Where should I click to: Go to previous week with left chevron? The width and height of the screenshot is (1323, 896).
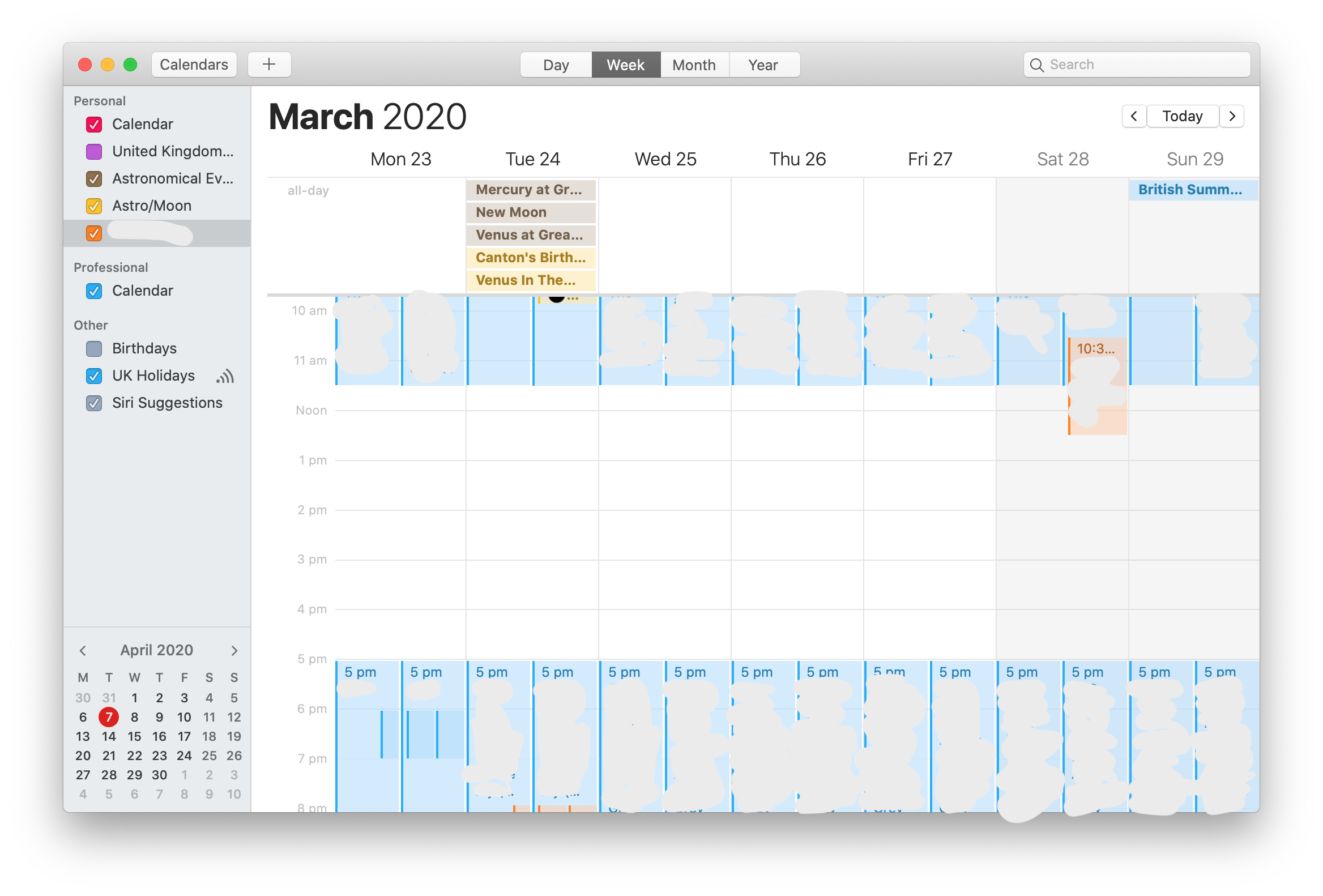[x=1133, y=116]
